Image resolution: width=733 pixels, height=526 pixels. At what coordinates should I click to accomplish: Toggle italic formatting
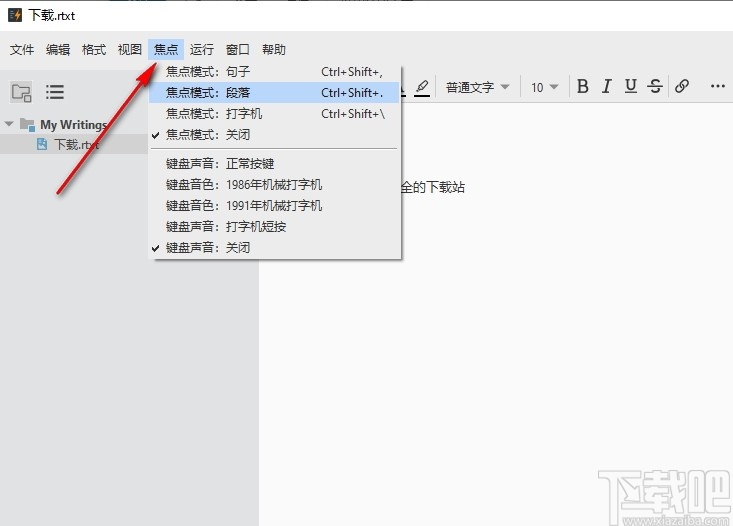(606, 86)
